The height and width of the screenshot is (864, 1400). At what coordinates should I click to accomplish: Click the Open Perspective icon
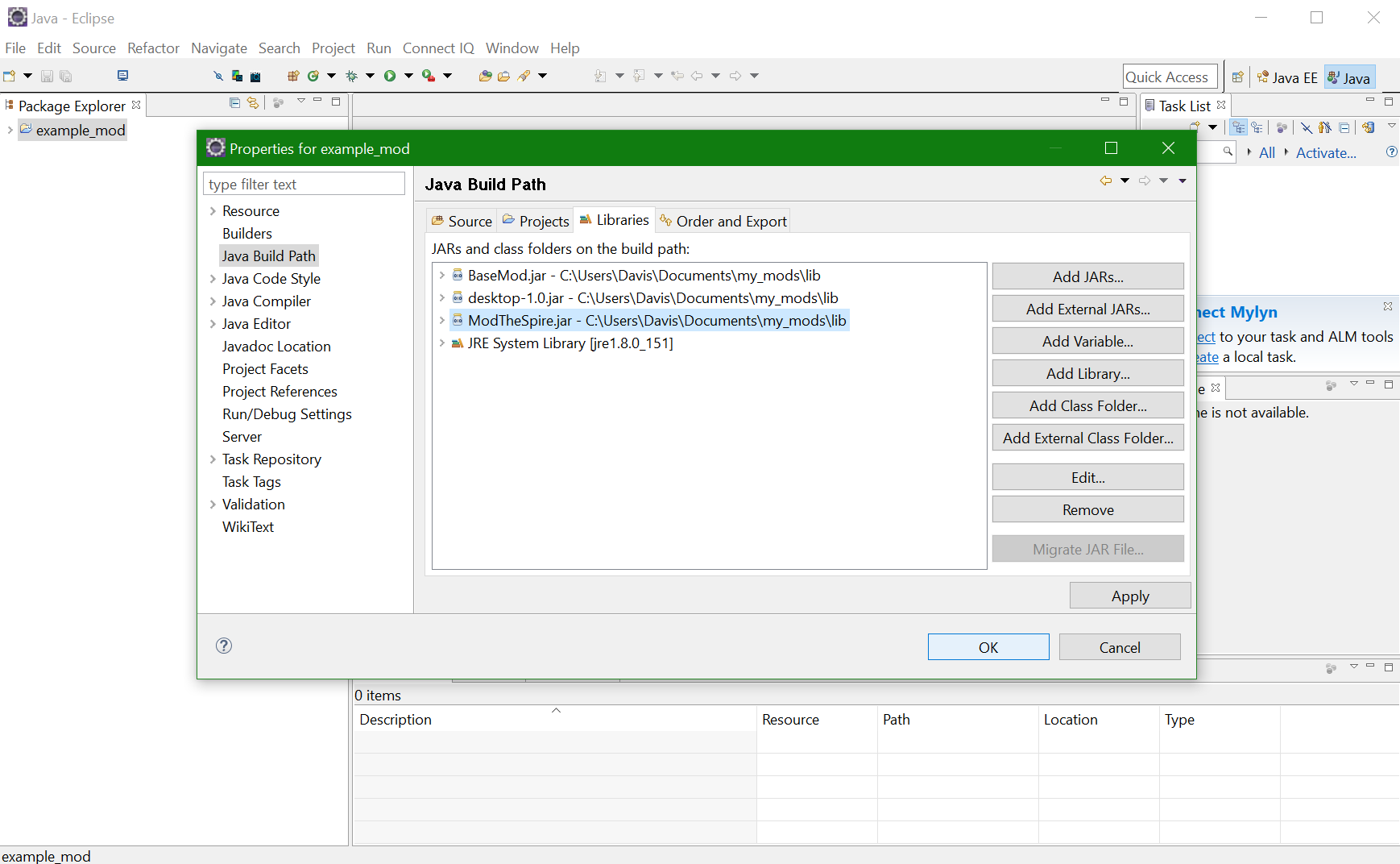coord(1238,77)
